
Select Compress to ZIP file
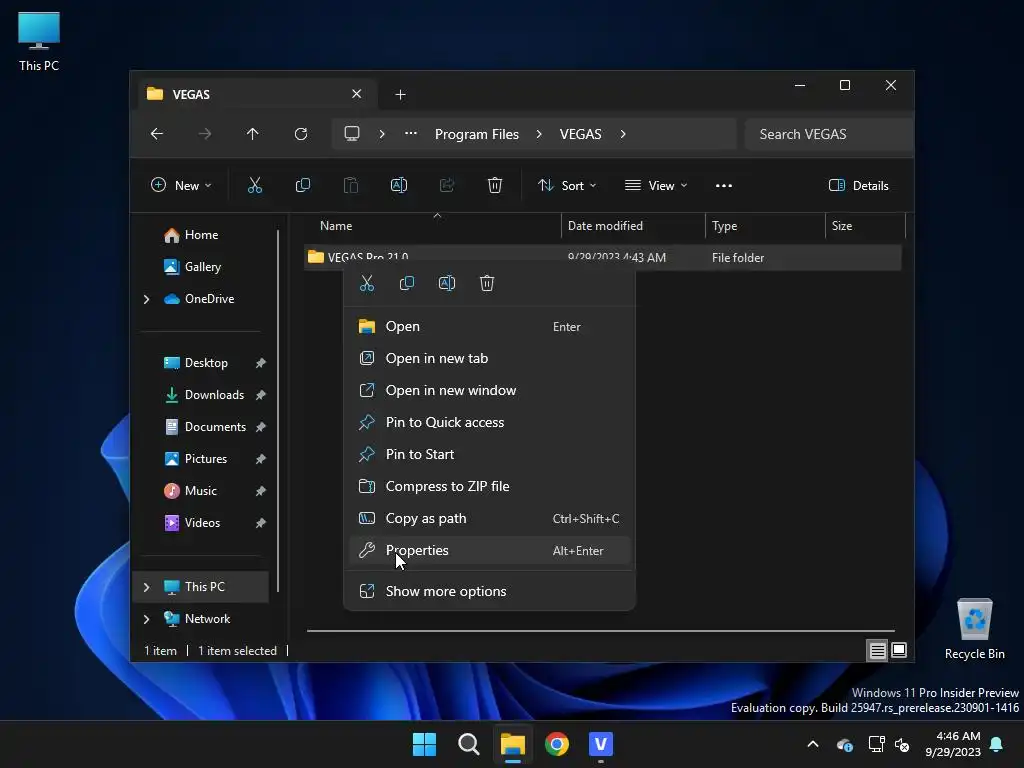tap(490, 487)
